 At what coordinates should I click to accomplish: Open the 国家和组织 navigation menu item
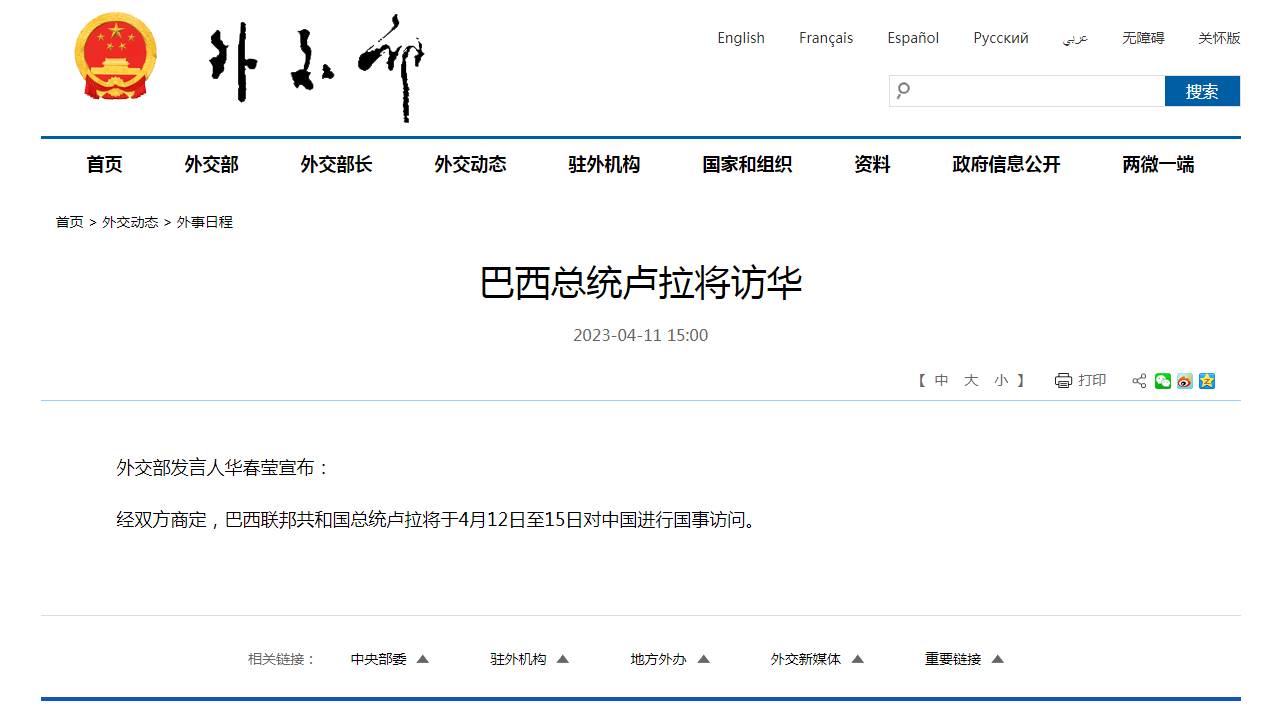[746, 164]
